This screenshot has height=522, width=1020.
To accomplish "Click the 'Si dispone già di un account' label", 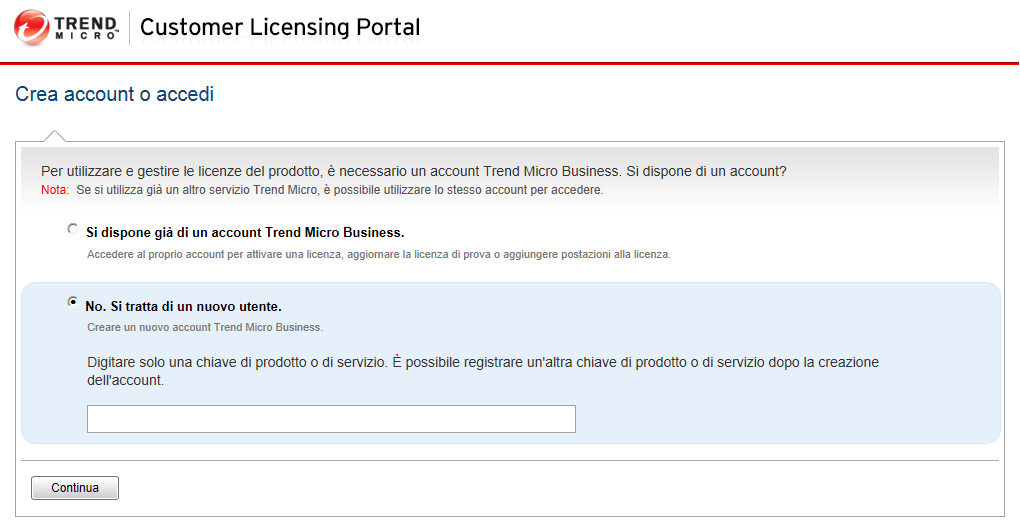I will 245,232.
